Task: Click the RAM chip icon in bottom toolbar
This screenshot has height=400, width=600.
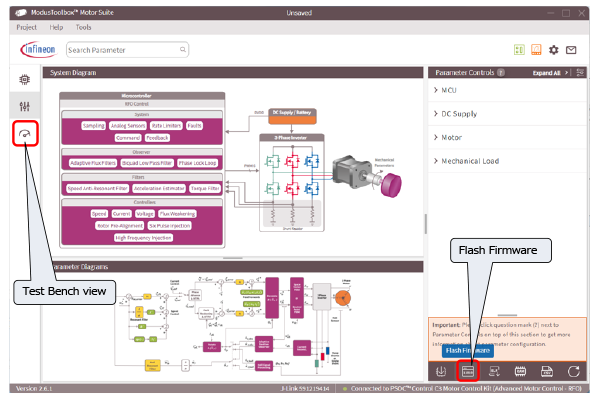Action: point(520,371)
